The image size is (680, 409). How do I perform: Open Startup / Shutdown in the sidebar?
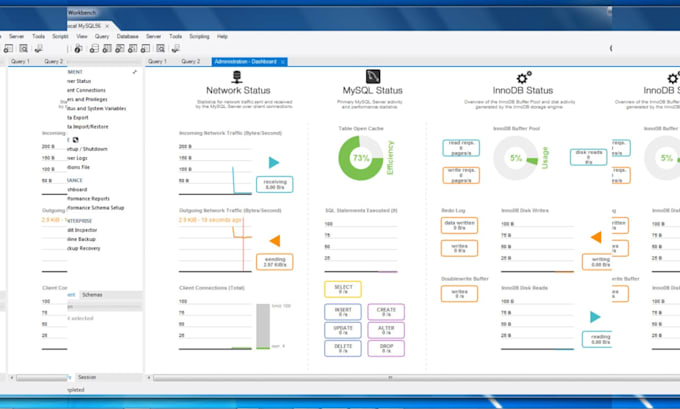(x=87, y=149)
